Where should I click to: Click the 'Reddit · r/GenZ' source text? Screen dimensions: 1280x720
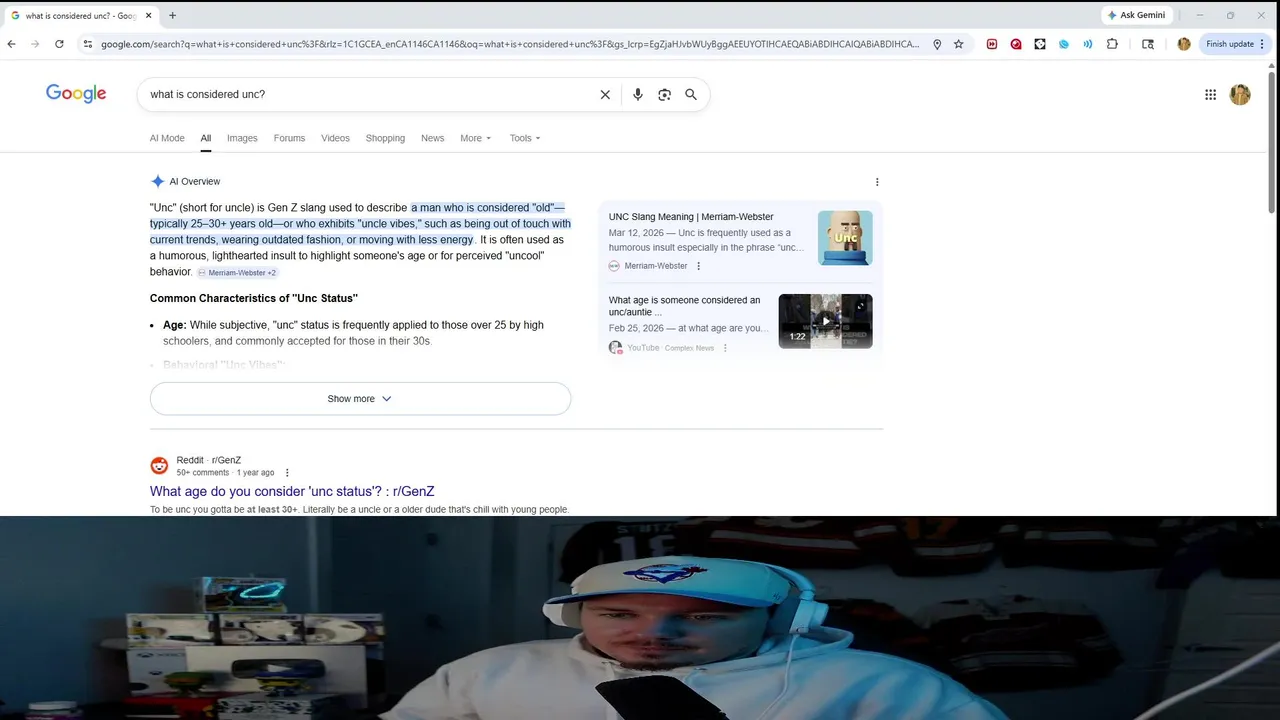(209, 460)
